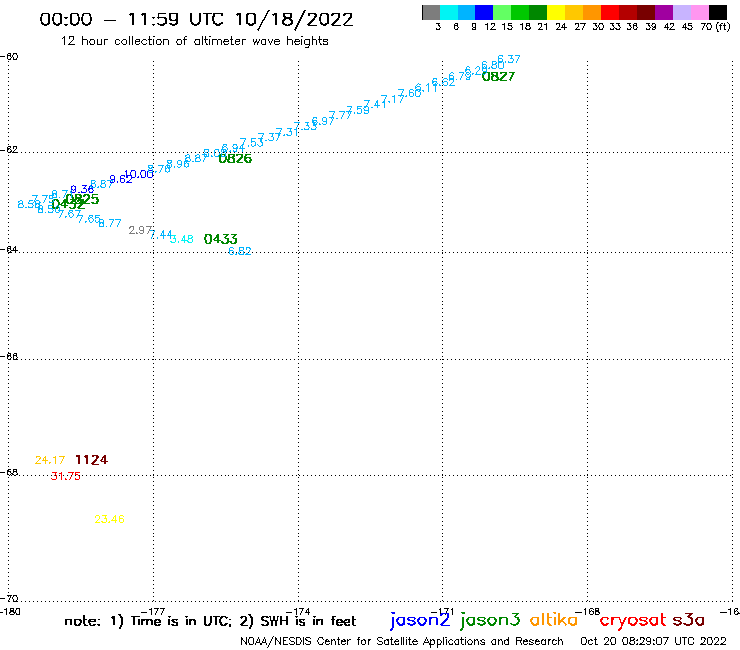Select the s3a legend label
This screenshot has width=740, height=650.
(x=689, y=620)
